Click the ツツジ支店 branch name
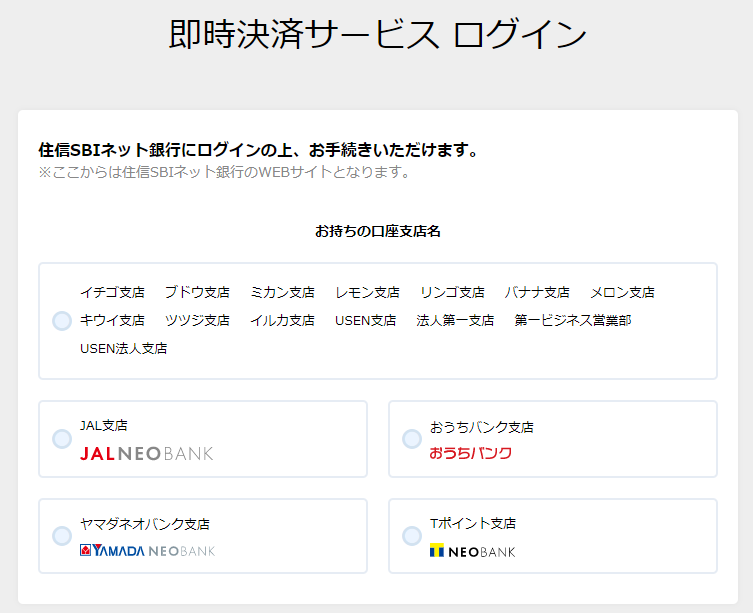 click(197, 320)
